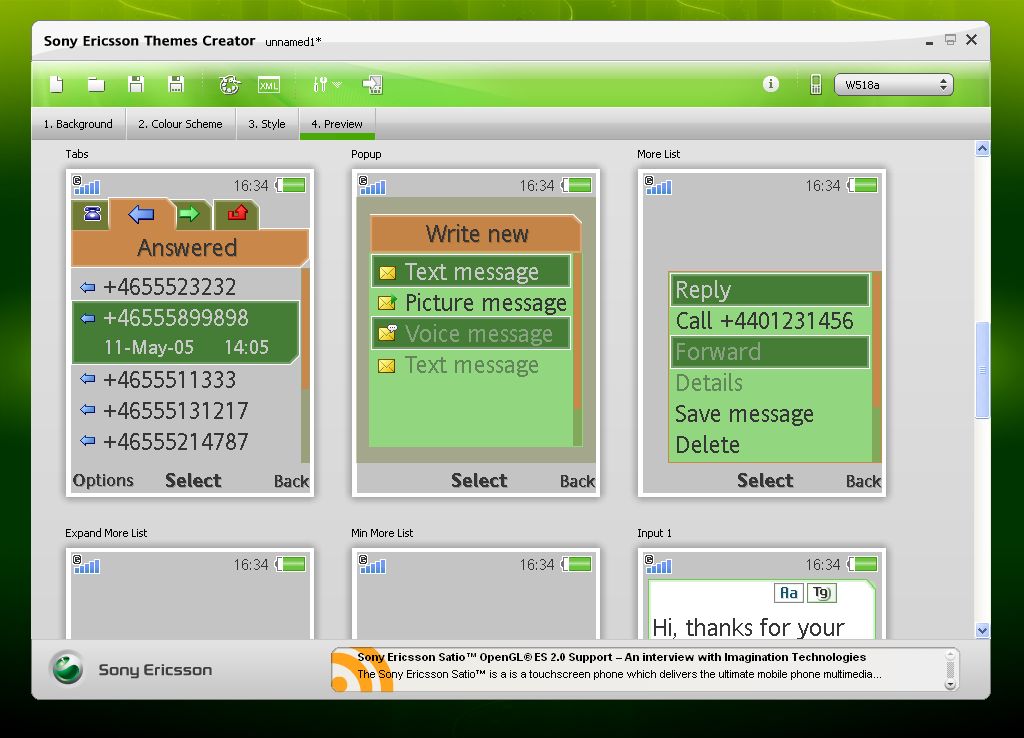The width and height of the screenshot is (1024, 738).
Task: Click 'Save message' entry
Action: [x=744, y=414]
